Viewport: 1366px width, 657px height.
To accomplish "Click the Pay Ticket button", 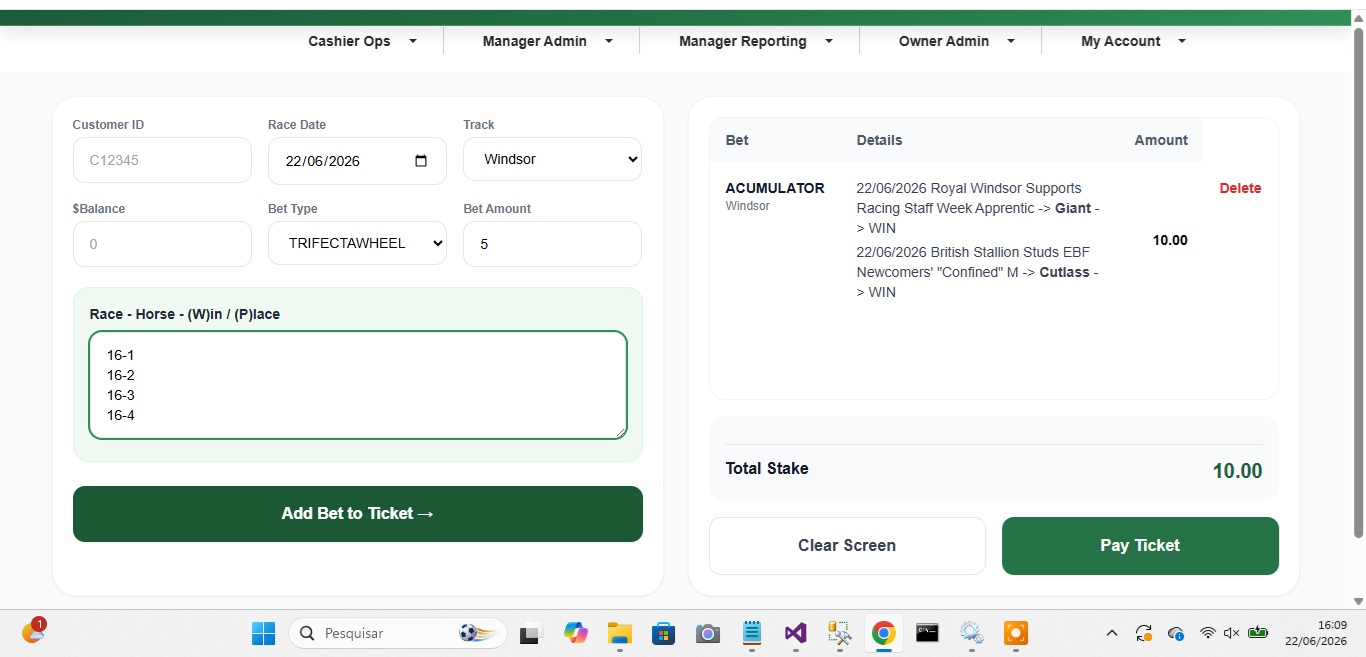I will [1140, 546].
